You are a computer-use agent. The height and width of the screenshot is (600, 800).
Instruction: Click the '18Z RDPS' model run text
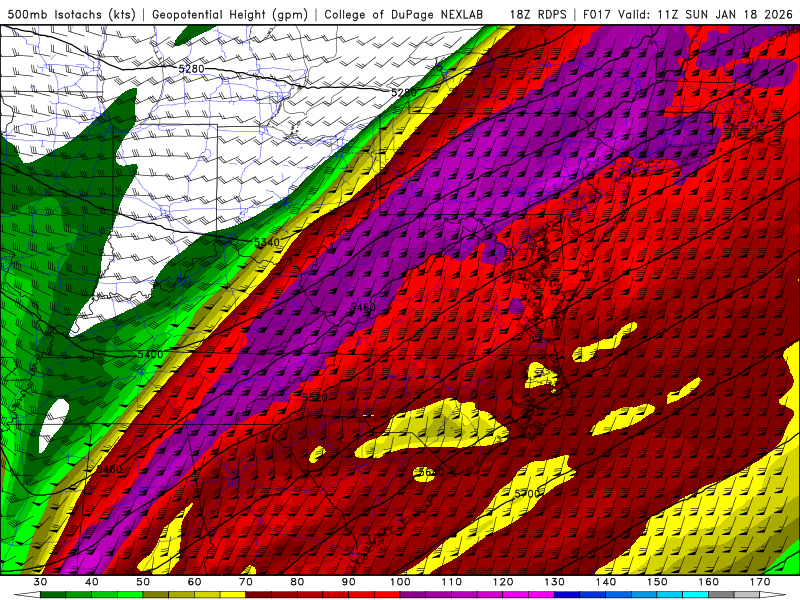point(538,14)
